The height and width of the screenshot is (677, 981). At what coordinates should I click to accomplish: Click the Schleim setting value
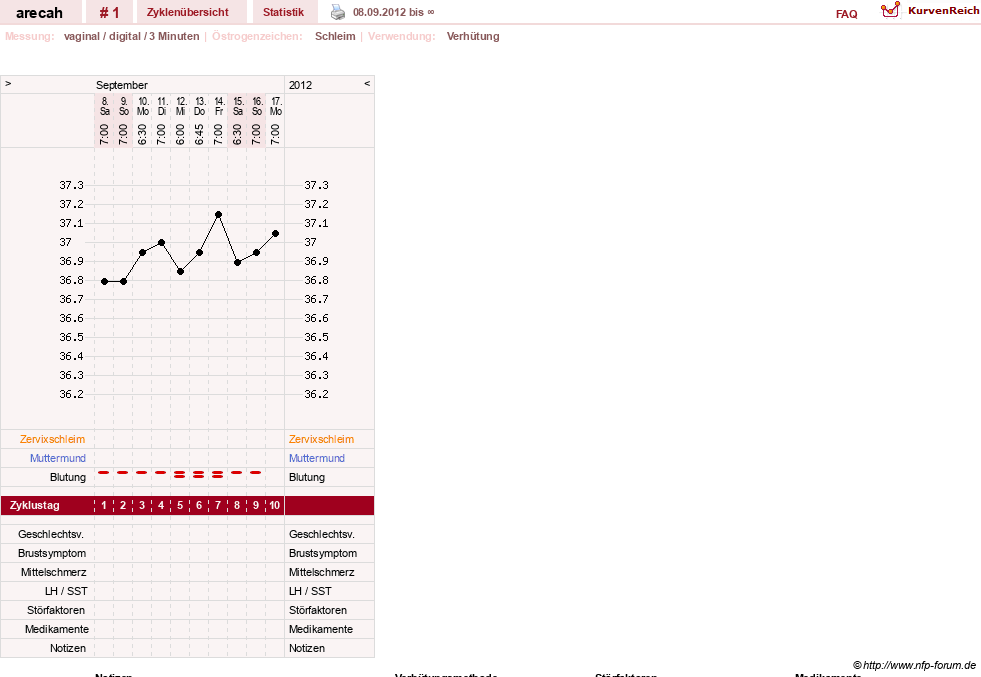coord(335,36)
